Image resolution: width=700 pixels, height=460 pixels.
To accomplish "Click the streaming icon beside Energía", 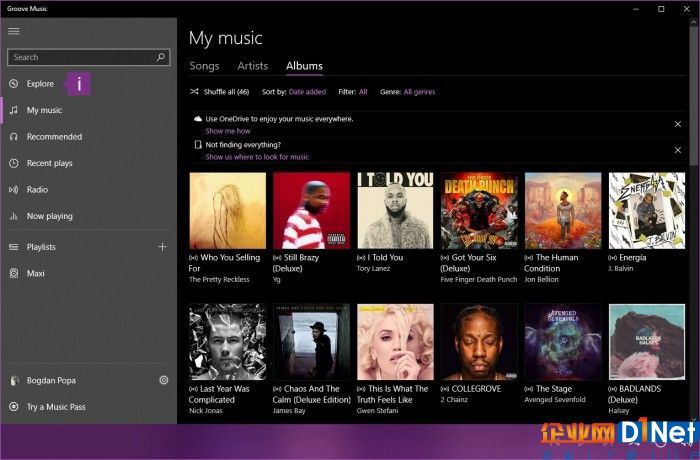I will 612,258.
